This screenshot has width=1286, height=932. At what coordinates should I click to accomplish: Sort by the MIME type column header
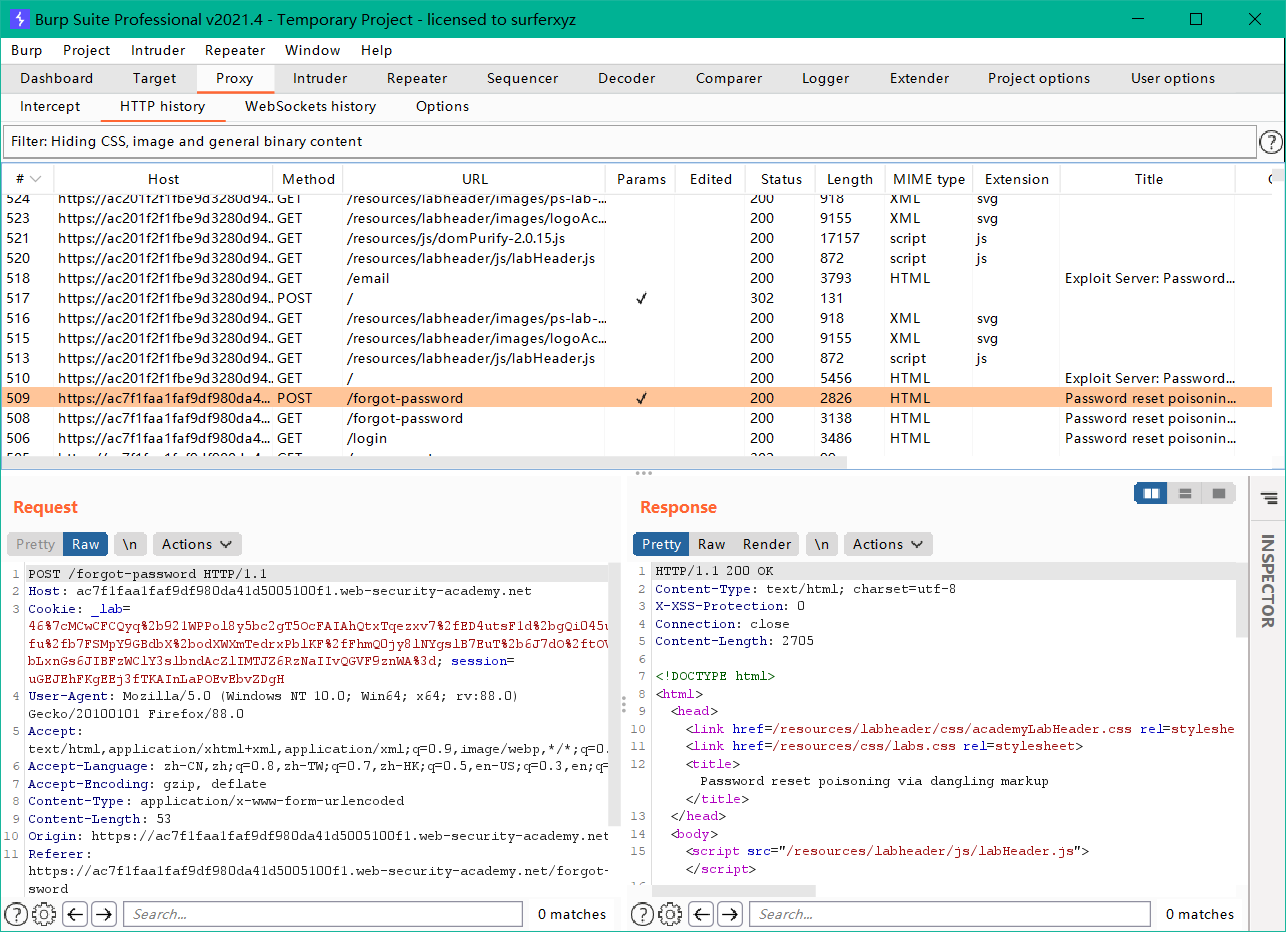(929, 179)
